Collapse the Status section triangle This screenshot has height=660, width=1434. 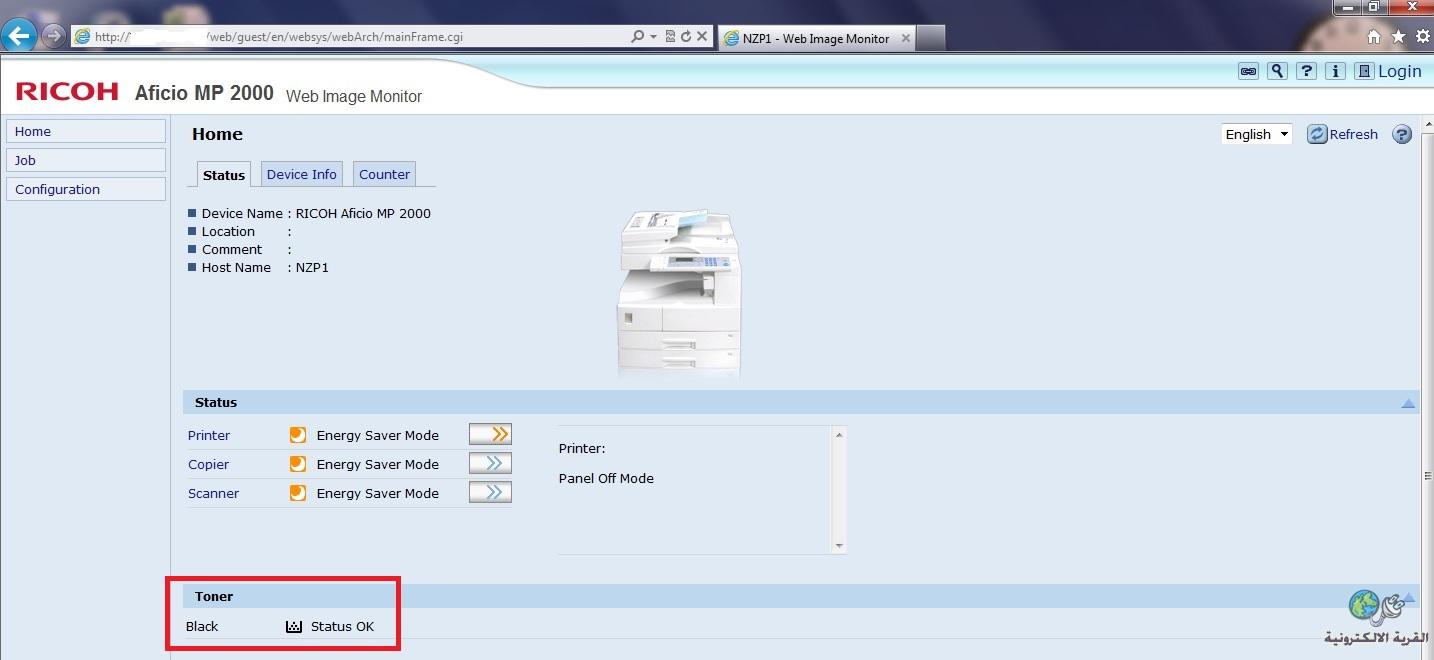point(1408,403)
